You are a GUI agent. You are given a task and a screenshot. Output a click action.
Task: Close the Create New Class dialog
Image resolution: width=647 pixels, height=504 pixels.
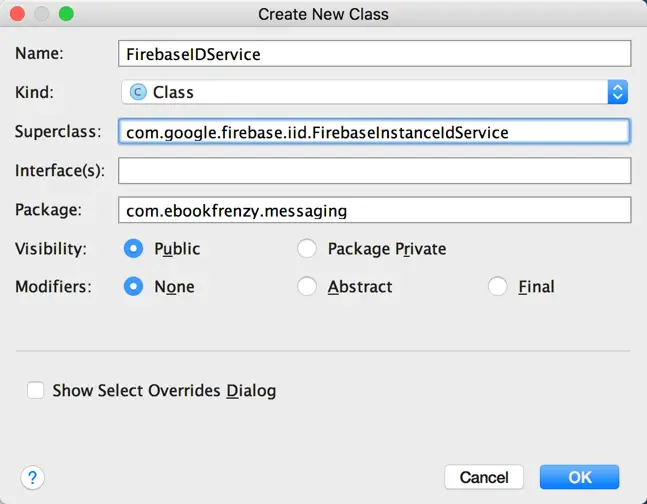(x=20, y=14)
